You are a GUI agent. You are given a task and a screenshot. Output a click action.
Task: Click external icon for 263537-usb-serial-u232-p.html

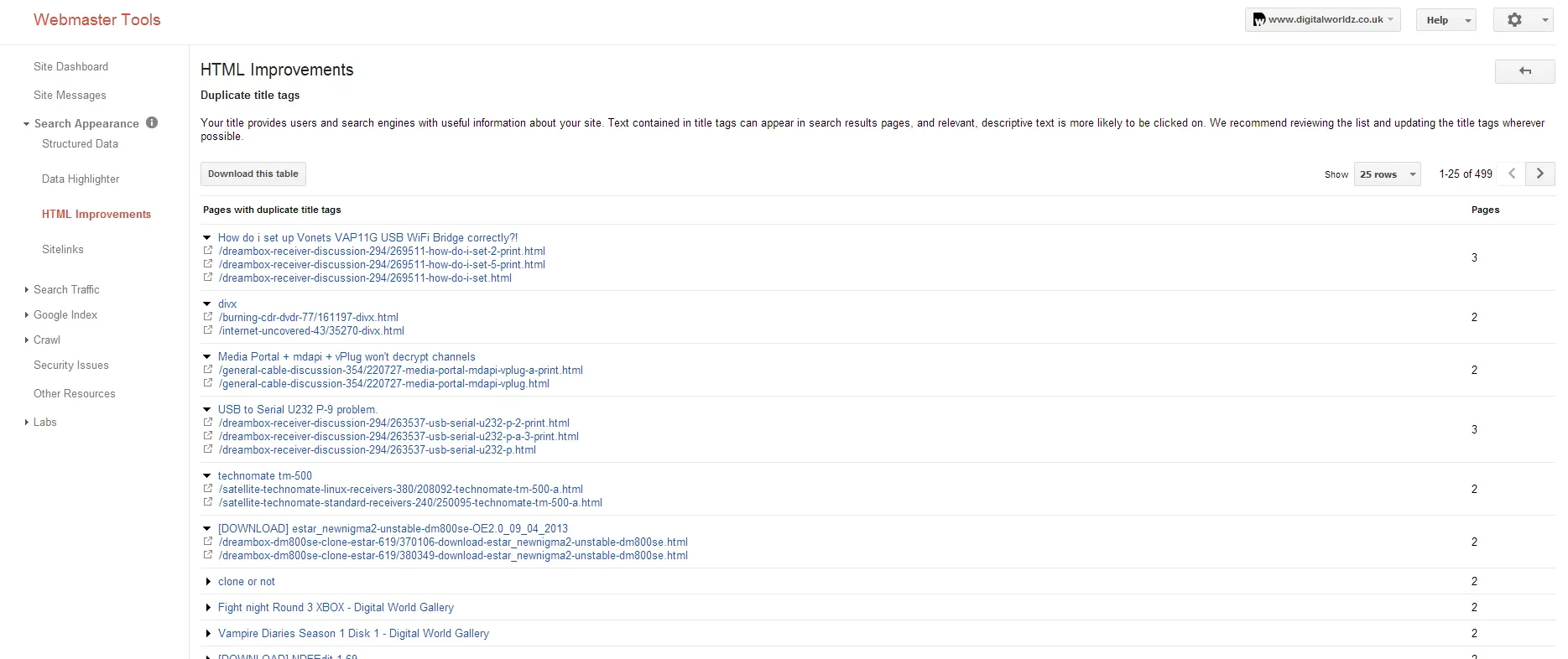click(208, 449)
